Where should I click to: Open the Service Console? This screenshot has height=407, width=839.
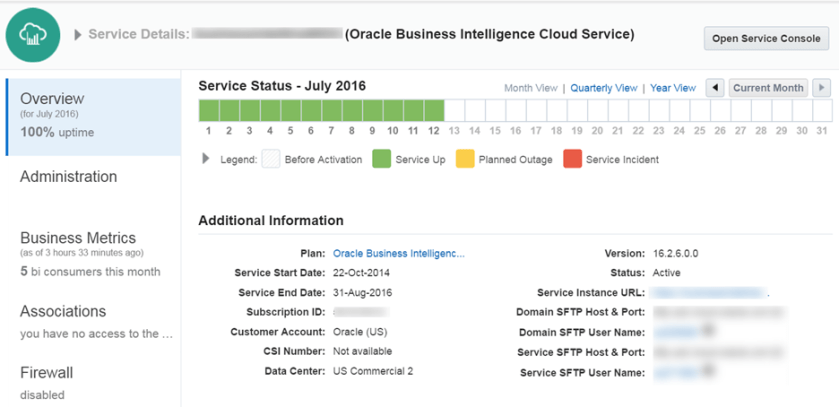766,39
